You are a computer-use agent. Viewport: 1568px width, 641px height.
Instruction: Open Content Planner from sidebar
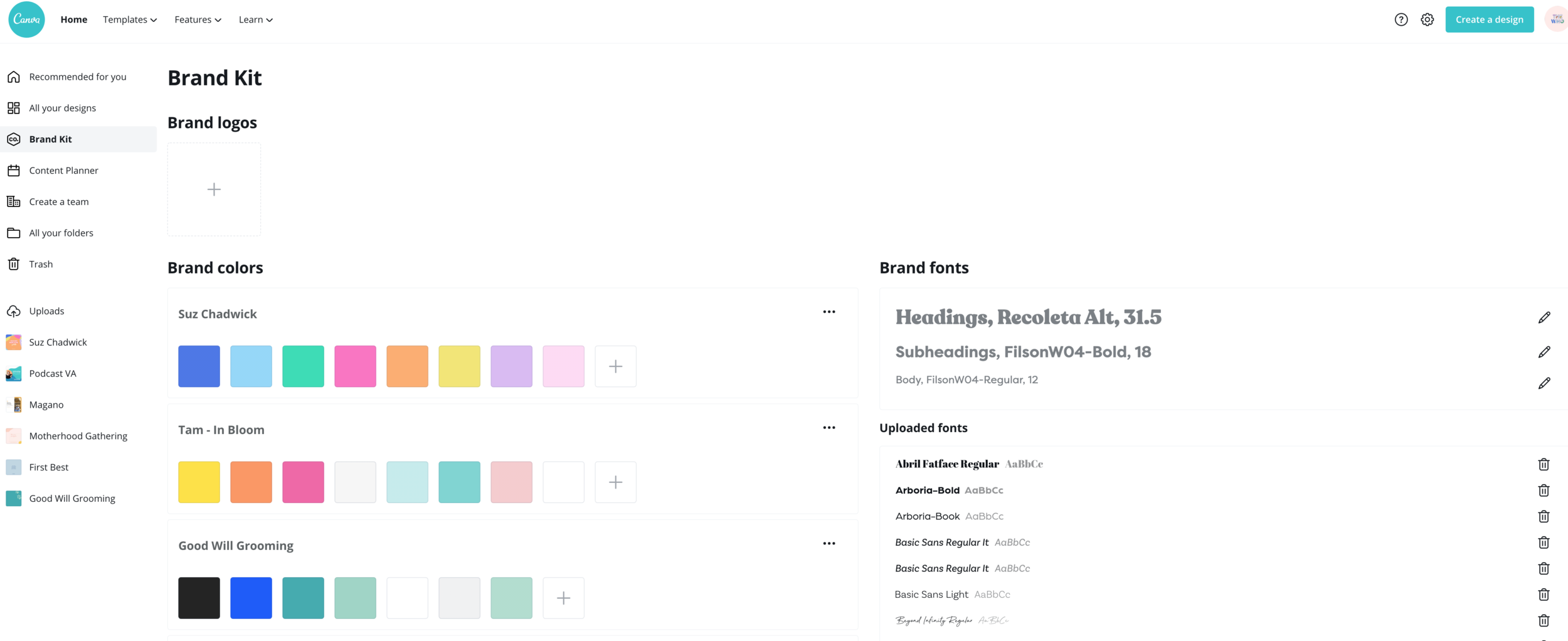coord(78,171)
